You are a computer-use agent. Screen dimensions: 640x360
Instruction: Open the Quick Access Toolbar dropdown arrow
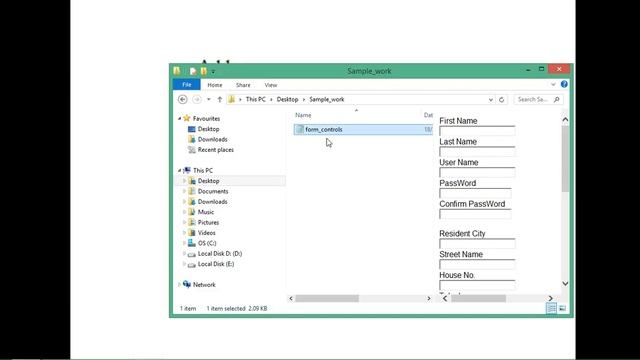tap(213, 71)
